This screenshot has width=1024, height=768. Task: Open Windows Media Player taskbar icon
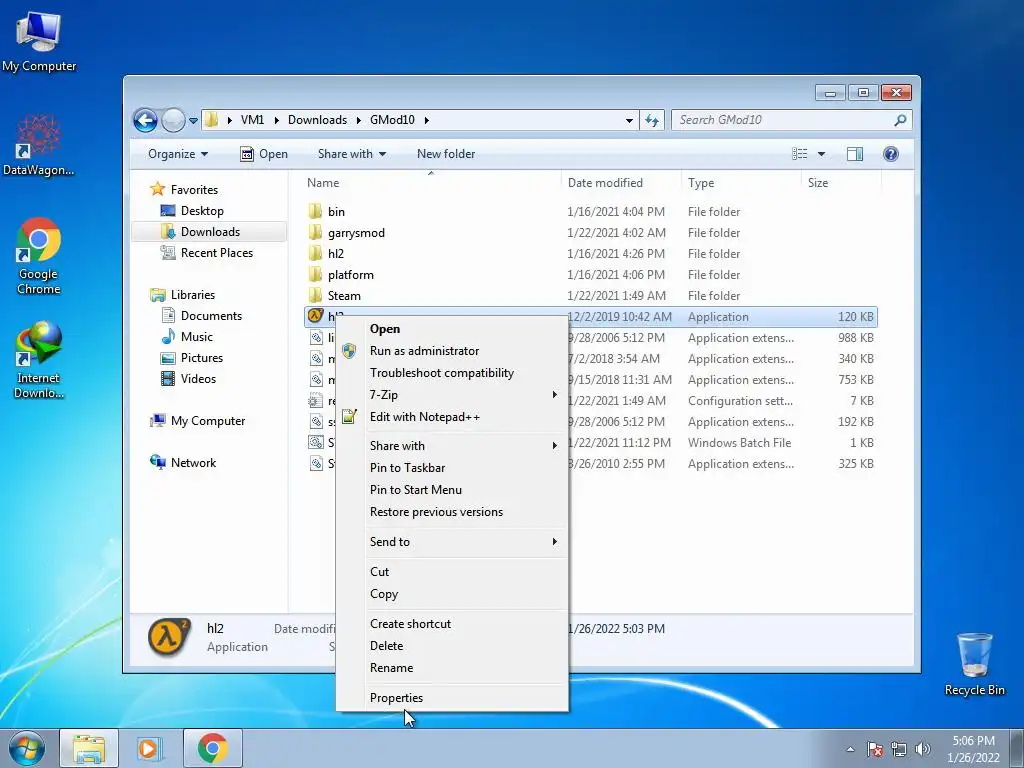(x=149, y=748)
